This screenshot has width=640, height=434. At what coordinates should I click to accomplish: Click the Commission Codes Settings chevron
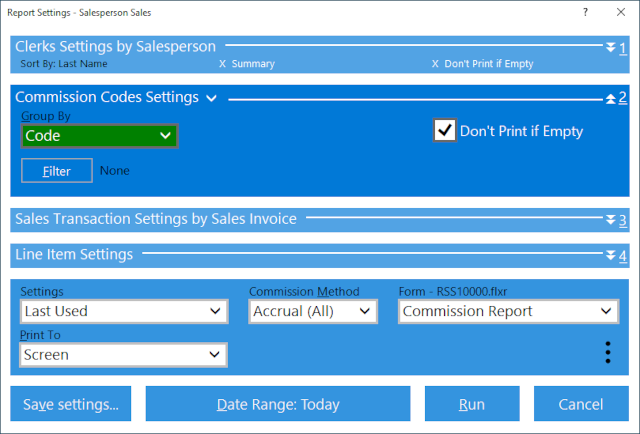coord(211,98)
